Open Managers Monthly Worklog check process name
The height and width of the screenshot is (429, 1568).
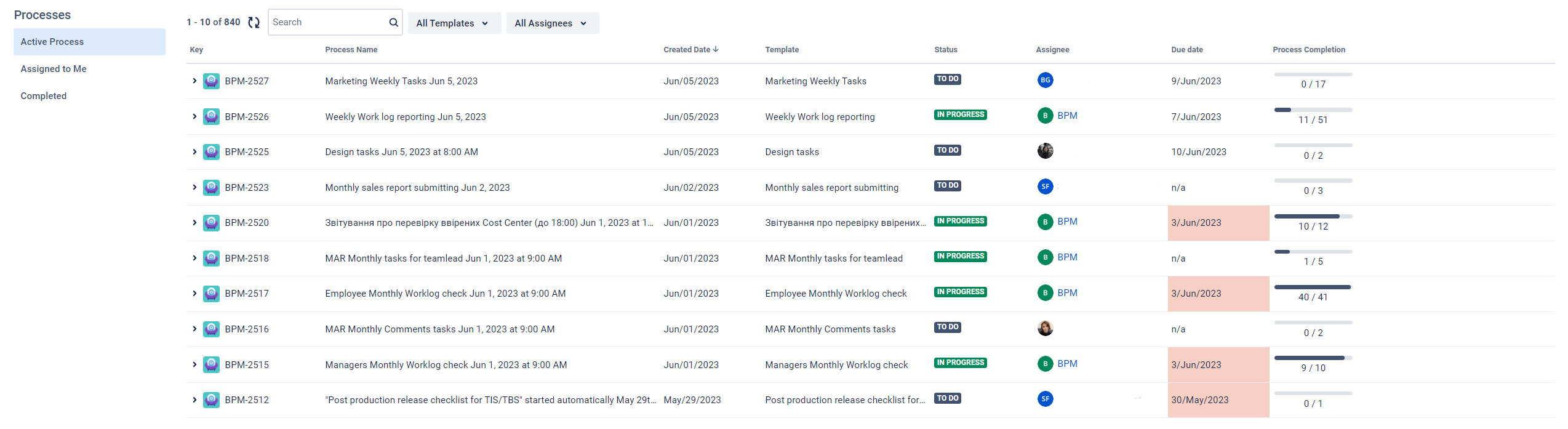[x=446, y=365]
